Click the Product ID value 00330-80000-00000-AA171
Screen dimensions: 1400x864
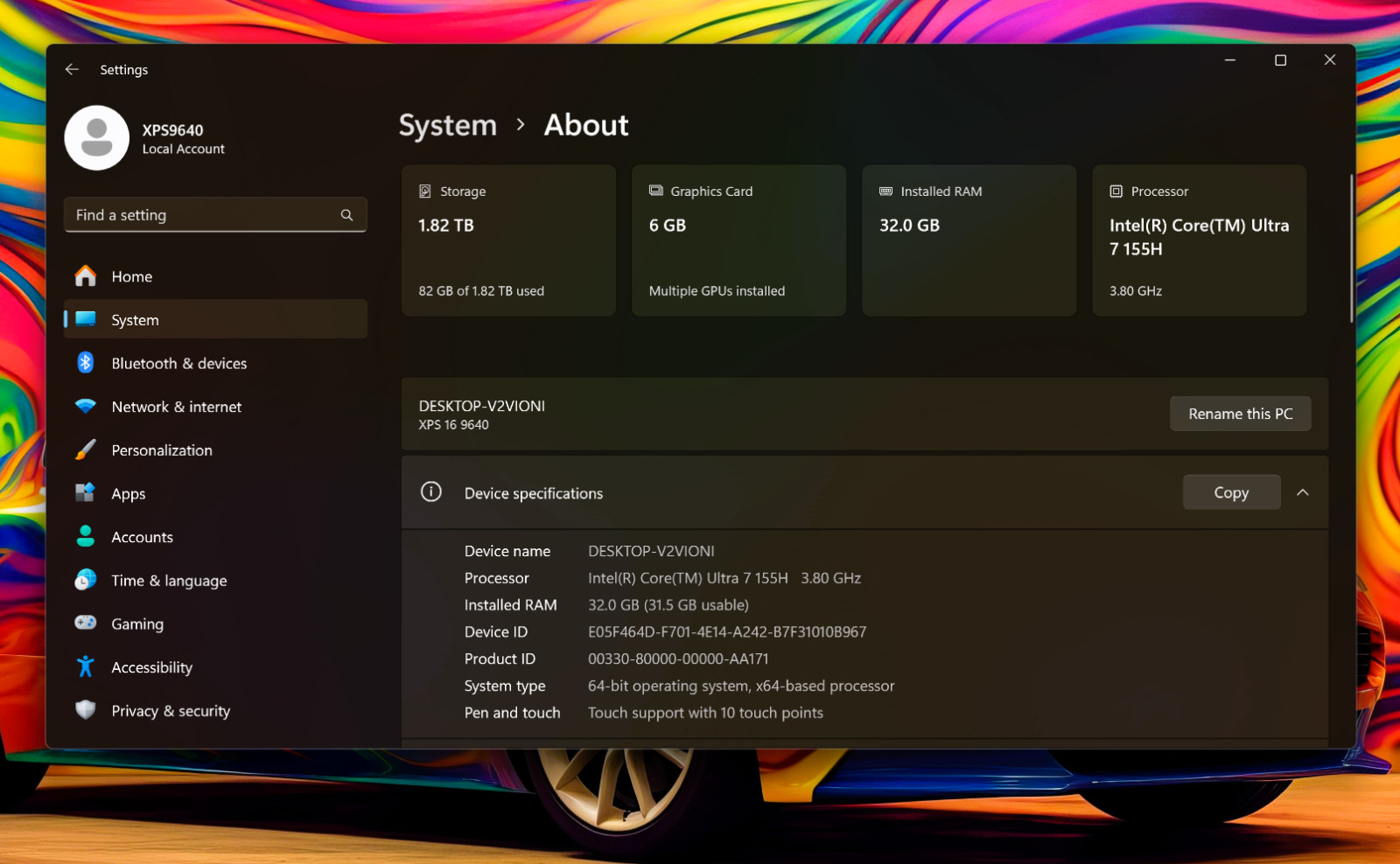pos(678,658)
